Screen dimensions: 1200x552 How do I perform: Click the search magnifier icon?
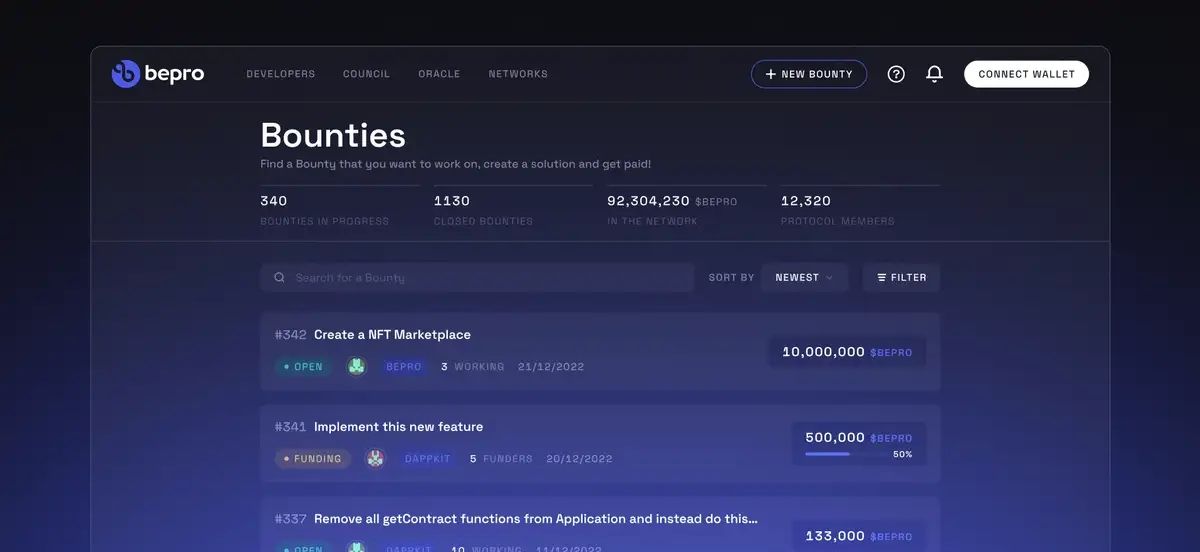(x=279, y=278)
